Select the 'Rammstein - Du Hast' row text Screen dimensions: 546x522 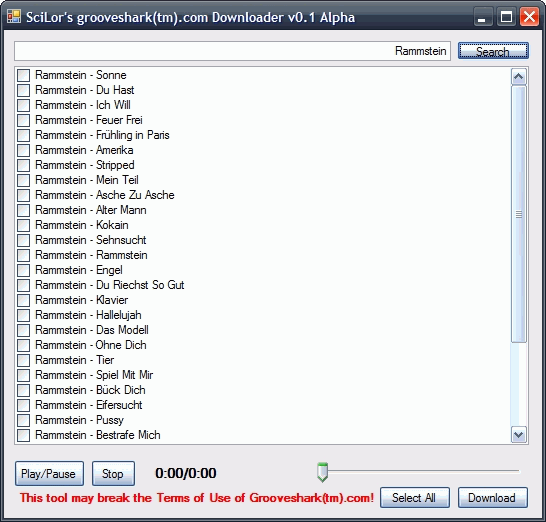[x=85, y=90]
